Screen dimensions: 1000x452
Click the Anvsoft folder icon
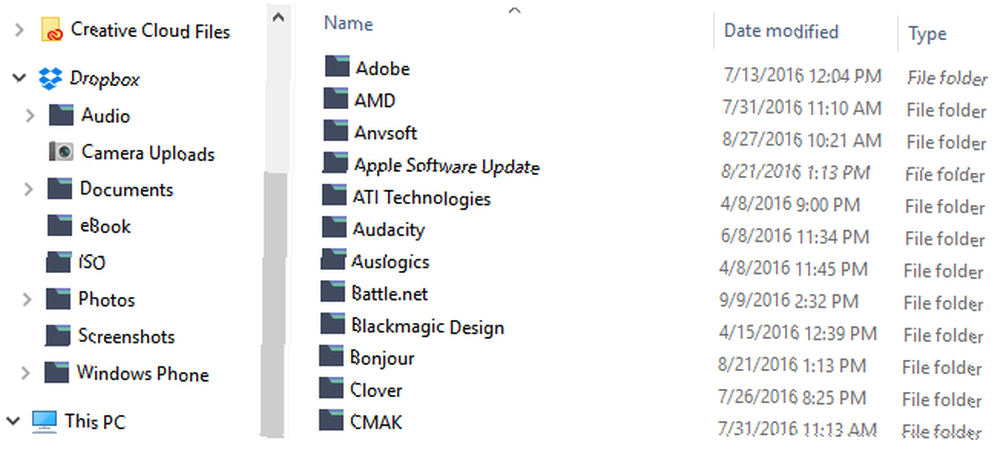click(x=335, y=130)
